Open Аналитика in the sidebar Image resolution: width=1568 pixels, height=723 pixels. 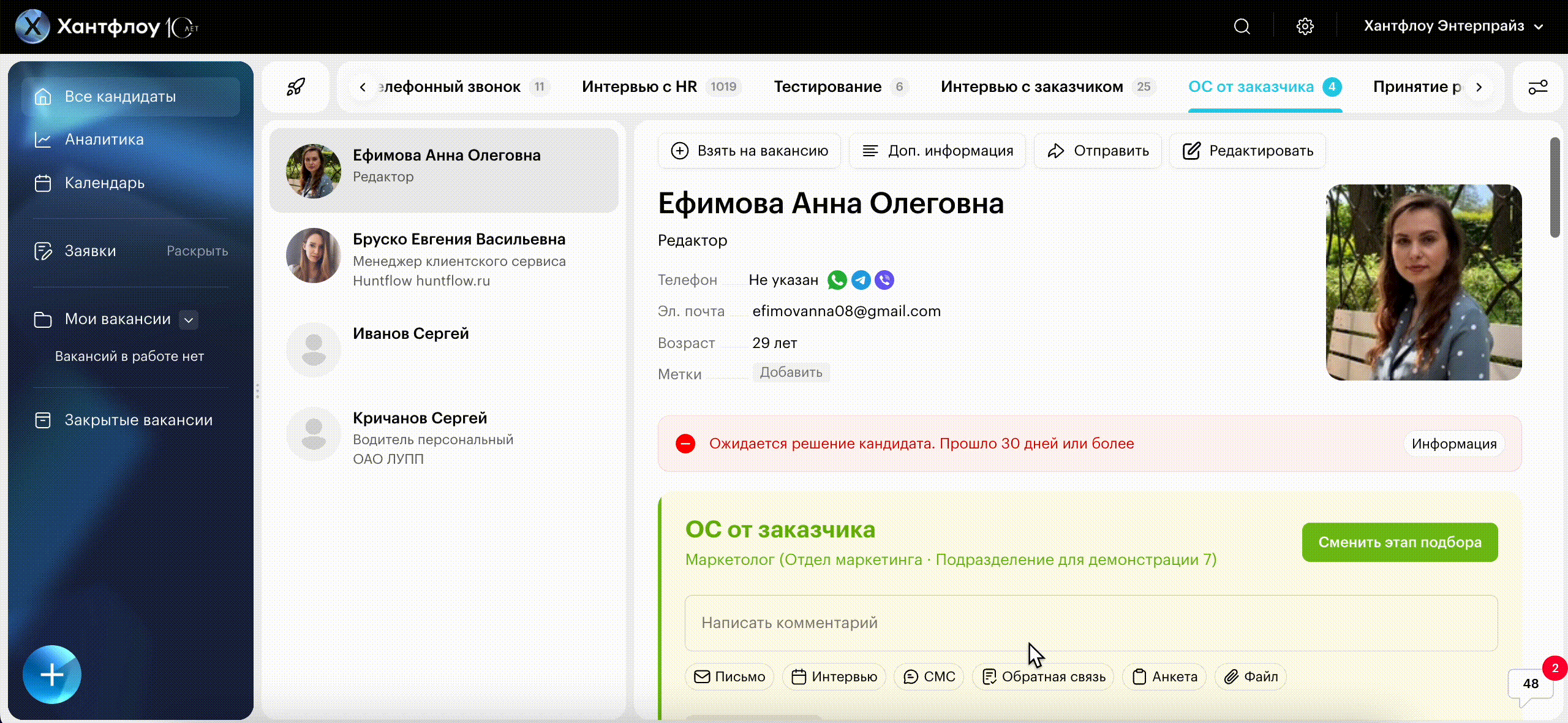pos(104,140)
